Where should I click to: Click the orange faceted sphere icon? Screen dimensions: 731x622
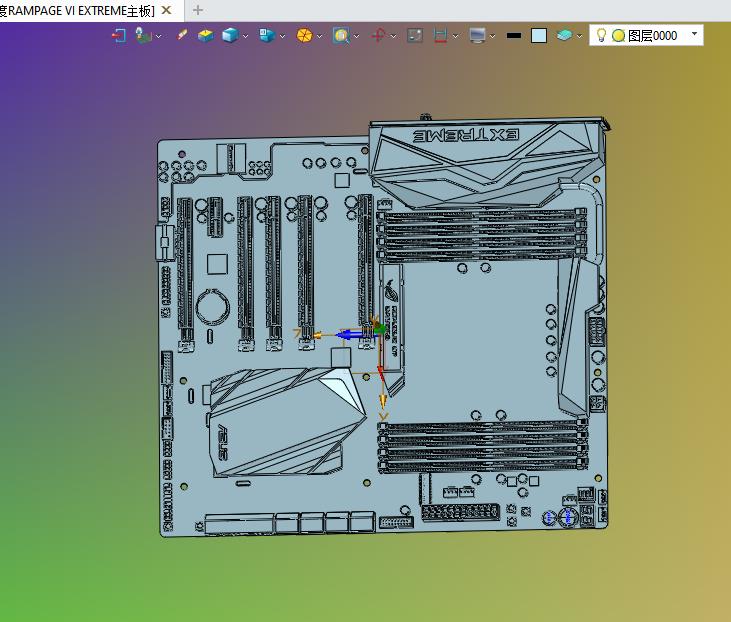tap(304, 35)
